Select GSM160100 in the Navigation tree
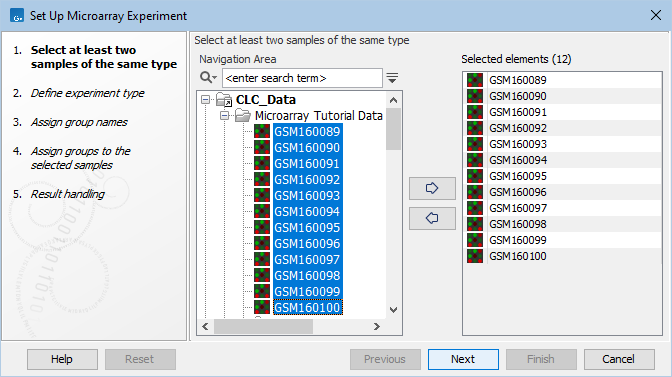Image resolution: width=672 pixels, height=377 pixels. click(307, 308)
